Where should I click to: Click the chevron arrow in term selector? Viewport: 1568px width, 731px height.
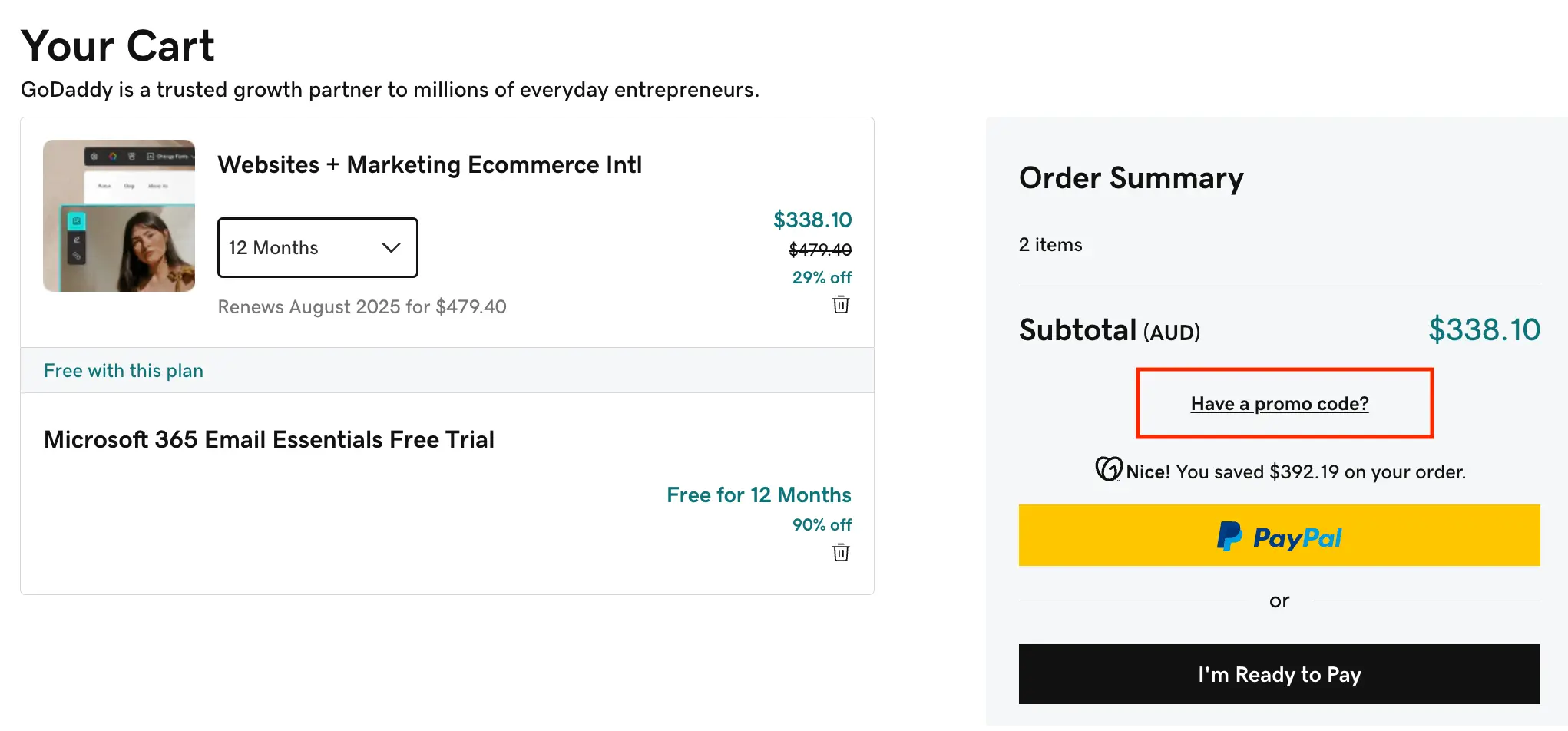pos(391,247)
